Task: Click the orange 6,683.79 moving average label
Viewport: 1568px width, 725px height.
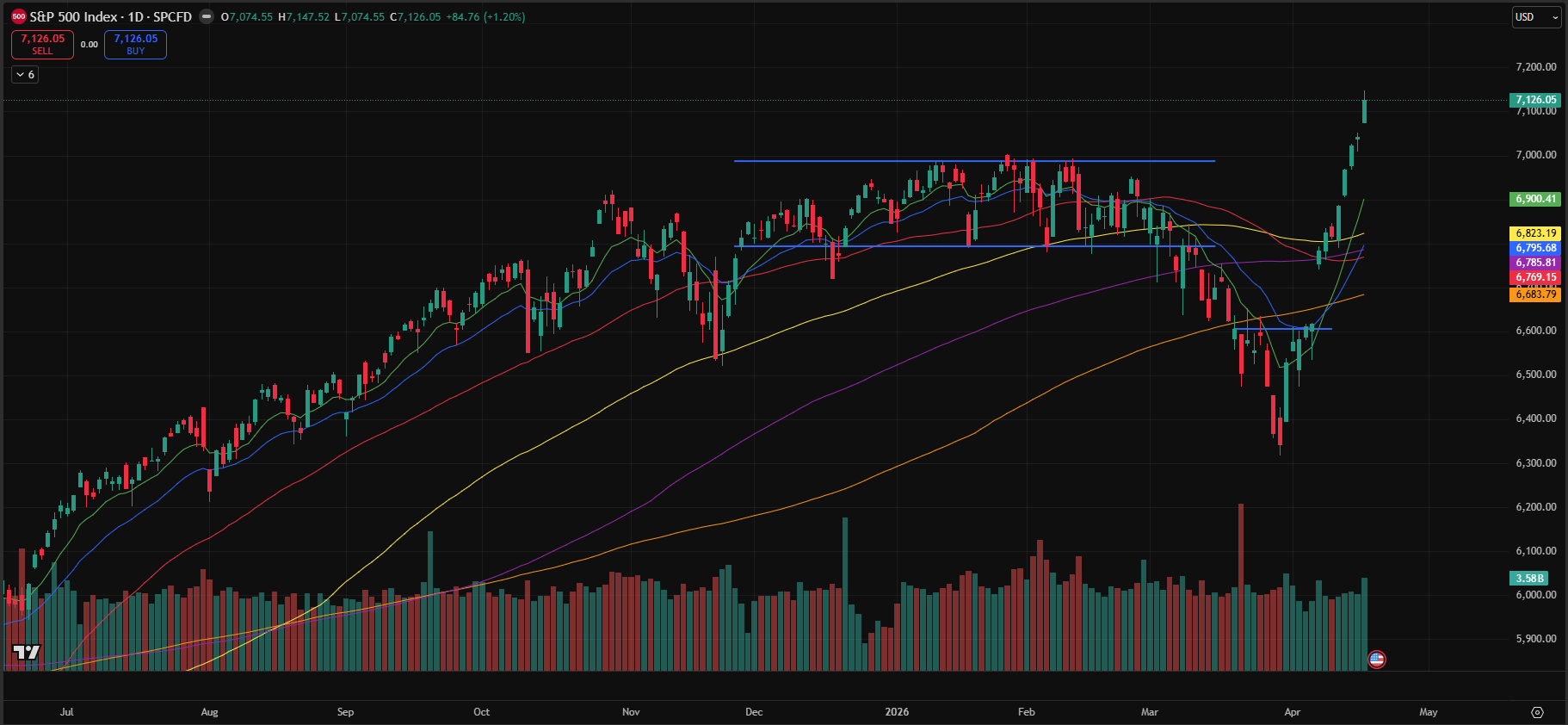Action: (x=1535, y=294)
